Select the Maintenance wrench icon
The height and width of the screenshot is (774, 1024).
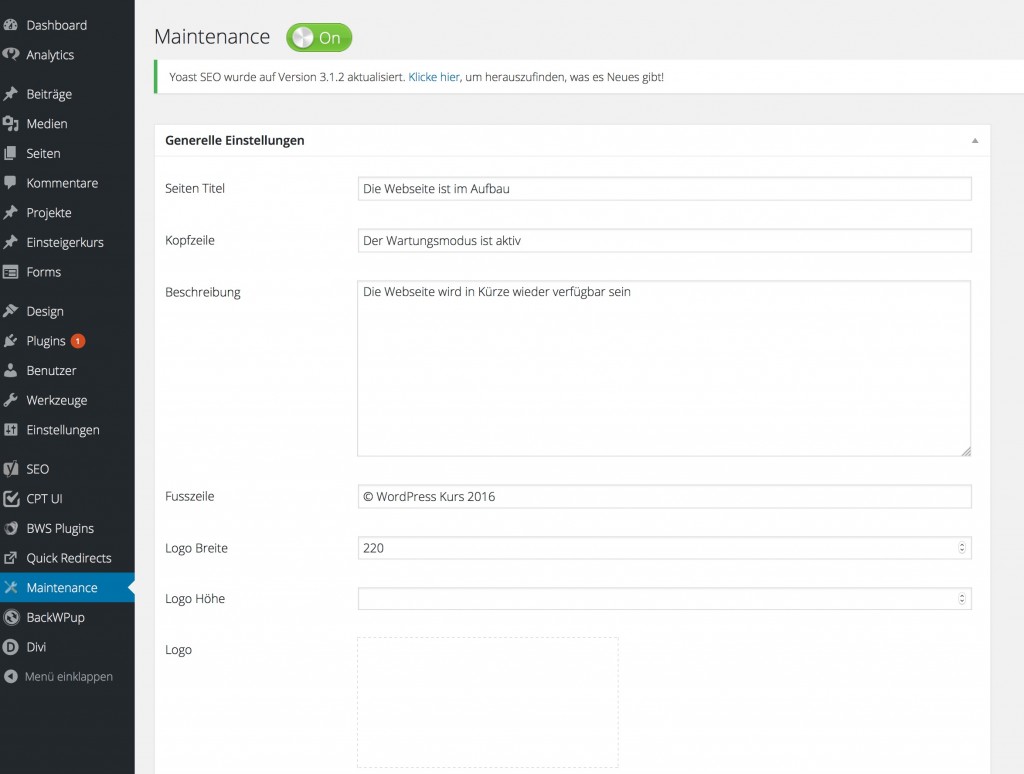pos(16,588)
